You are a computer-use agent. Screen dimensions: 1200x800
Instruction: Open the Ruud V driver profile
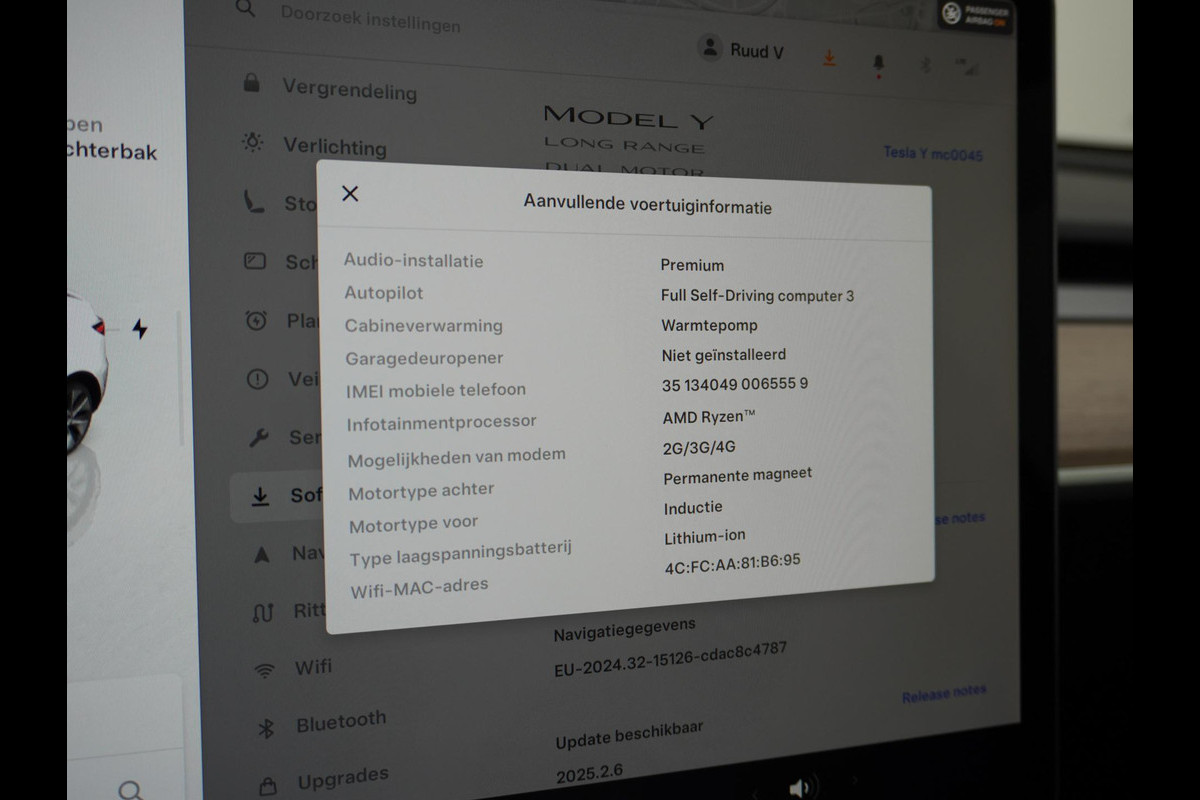[741, 49]
